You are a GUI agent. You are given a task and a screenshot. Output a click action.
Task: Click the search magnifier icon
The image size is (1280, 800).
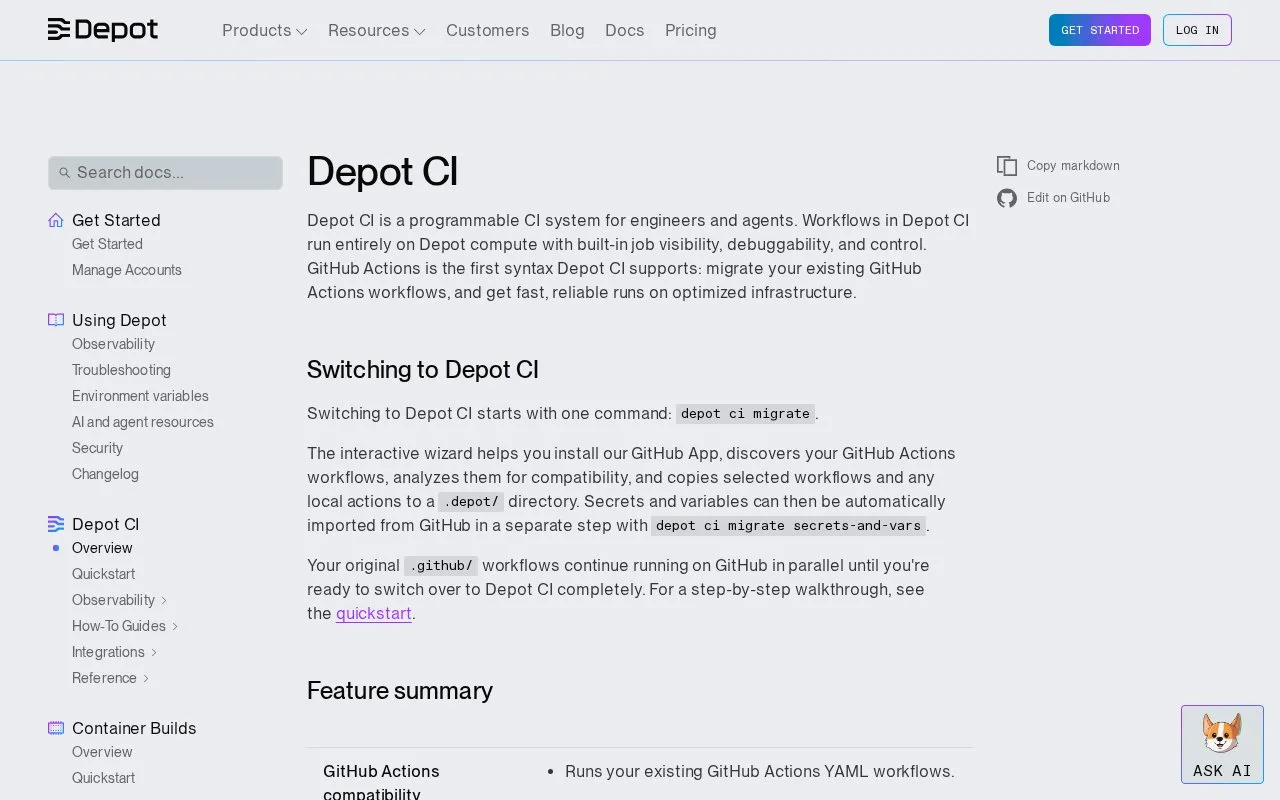coord(65,173)
